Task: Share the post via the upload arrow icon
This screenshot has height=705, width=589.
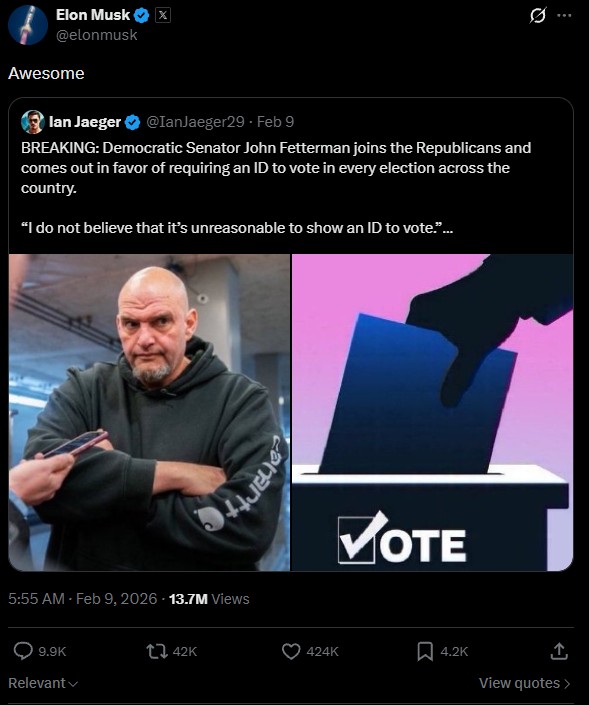Action: tap(559, 651)
